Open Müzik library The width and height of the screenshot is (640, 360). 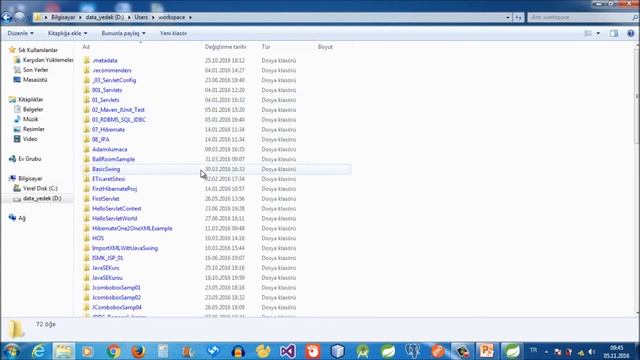30,119
